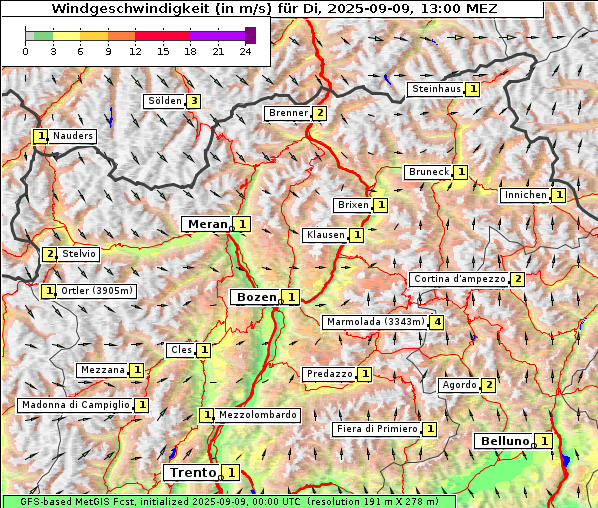Click the Fiera di Primiero label

click(x=377, y=429)
